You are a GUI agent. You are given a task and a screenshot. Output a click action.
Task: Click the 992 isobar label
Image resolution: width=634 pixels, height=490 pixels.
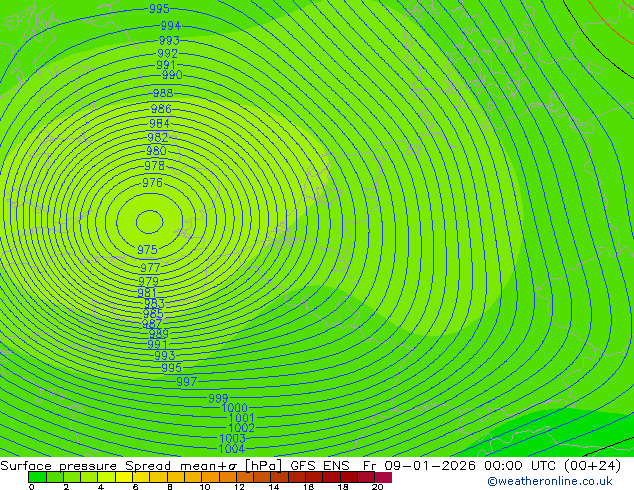point(167,53)
